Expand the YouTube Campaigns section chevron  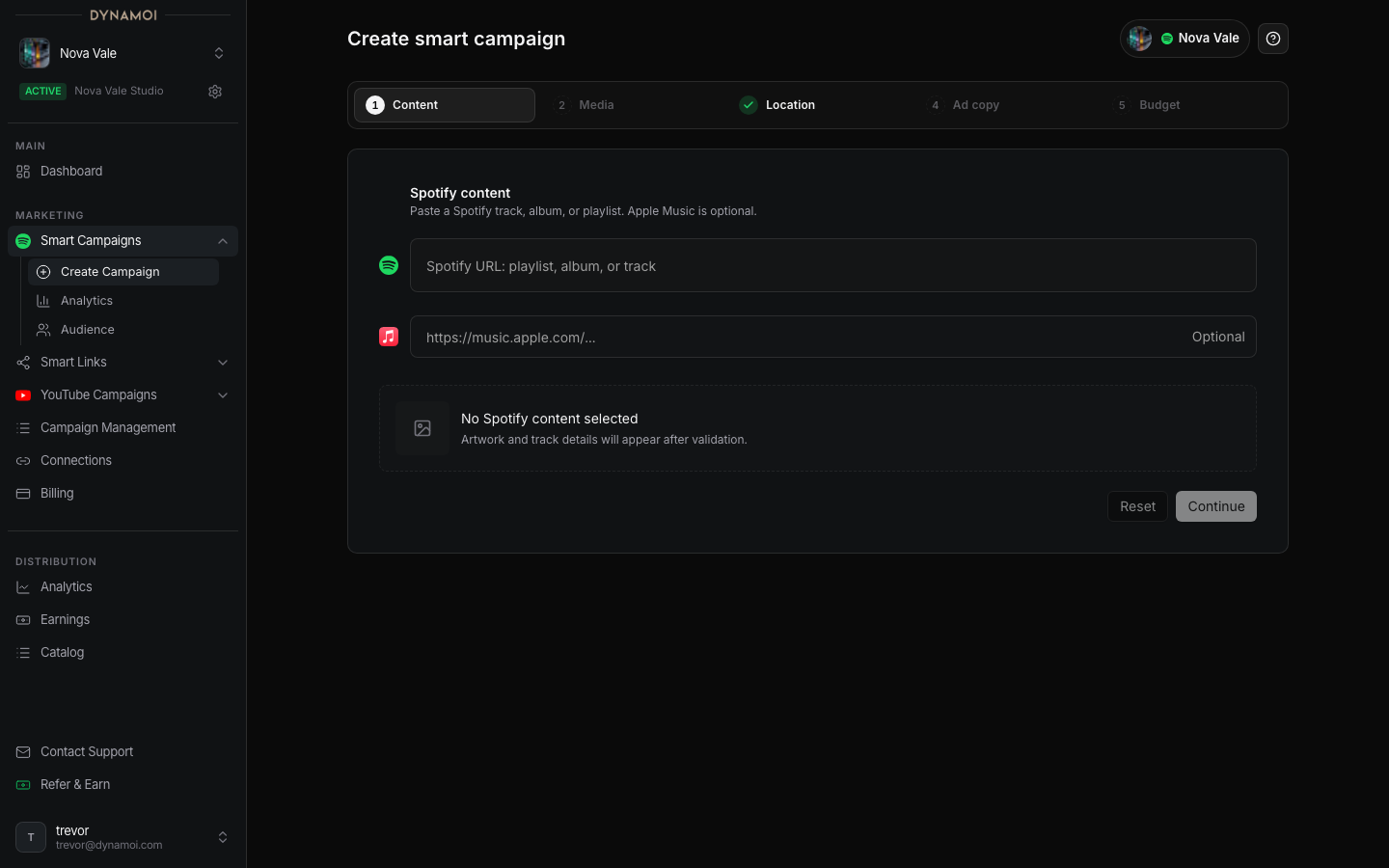(x=223, y=395)
